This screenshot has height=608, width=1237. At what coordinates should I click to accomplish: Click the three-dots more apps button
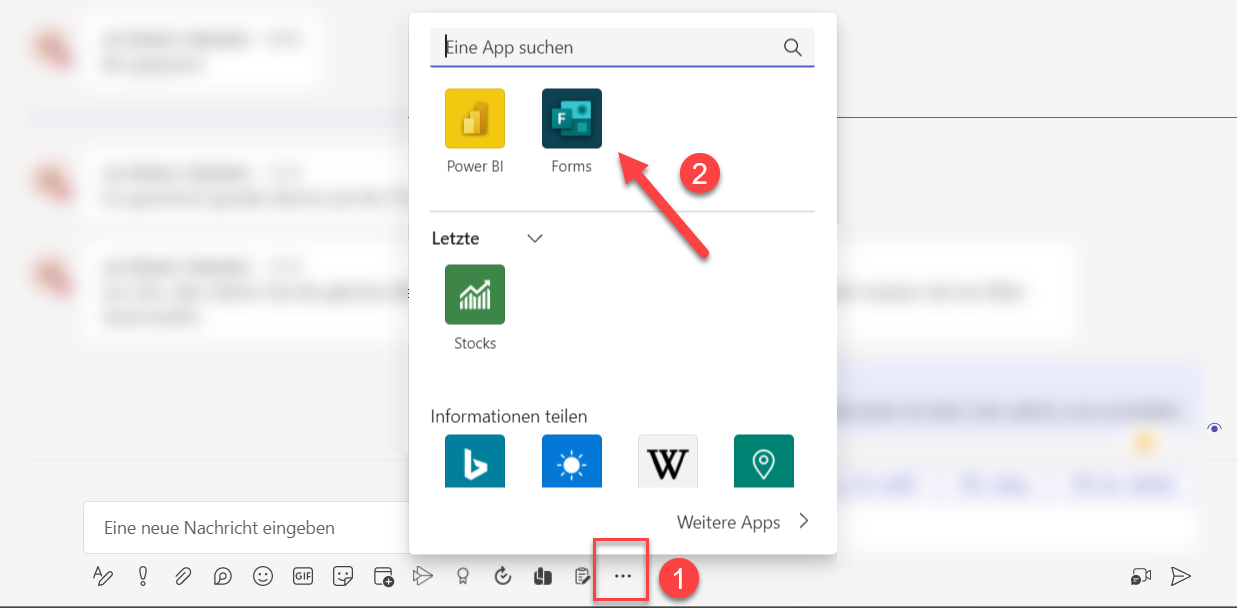point(622,576)
